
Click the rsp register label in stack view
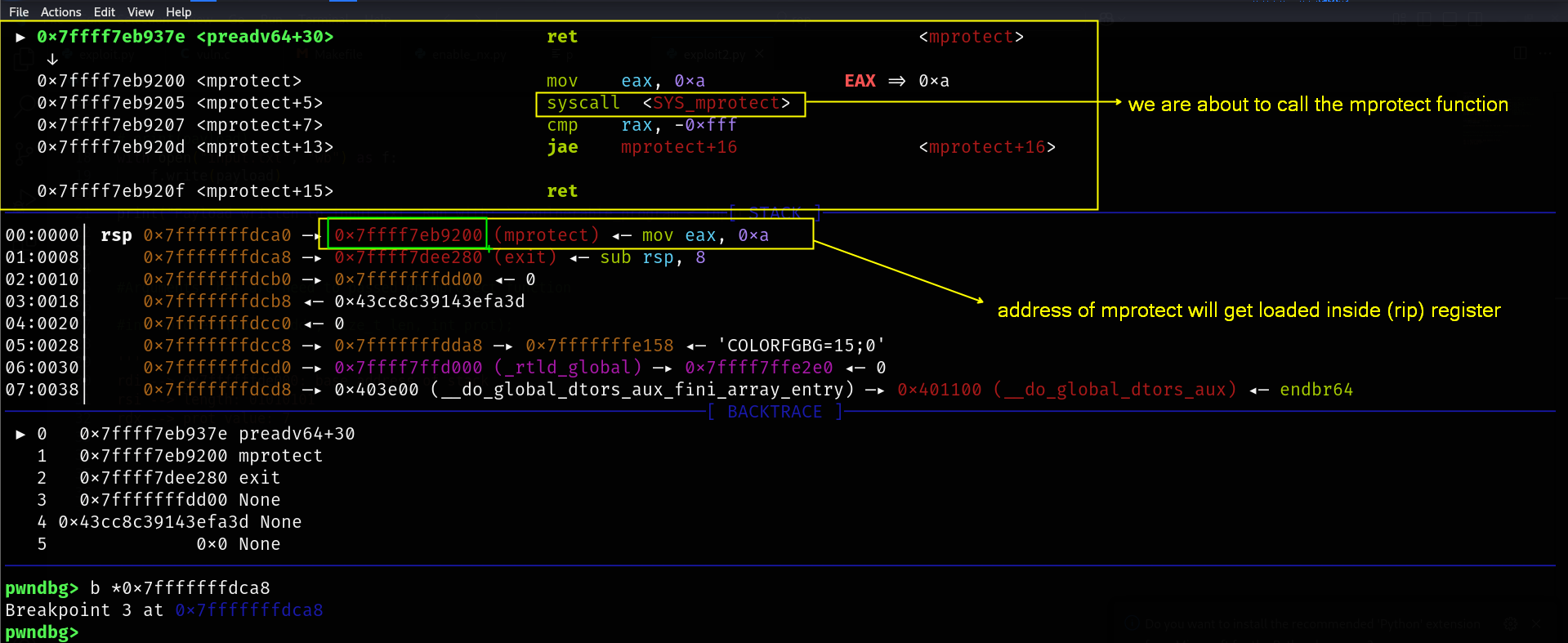(116, 235)
